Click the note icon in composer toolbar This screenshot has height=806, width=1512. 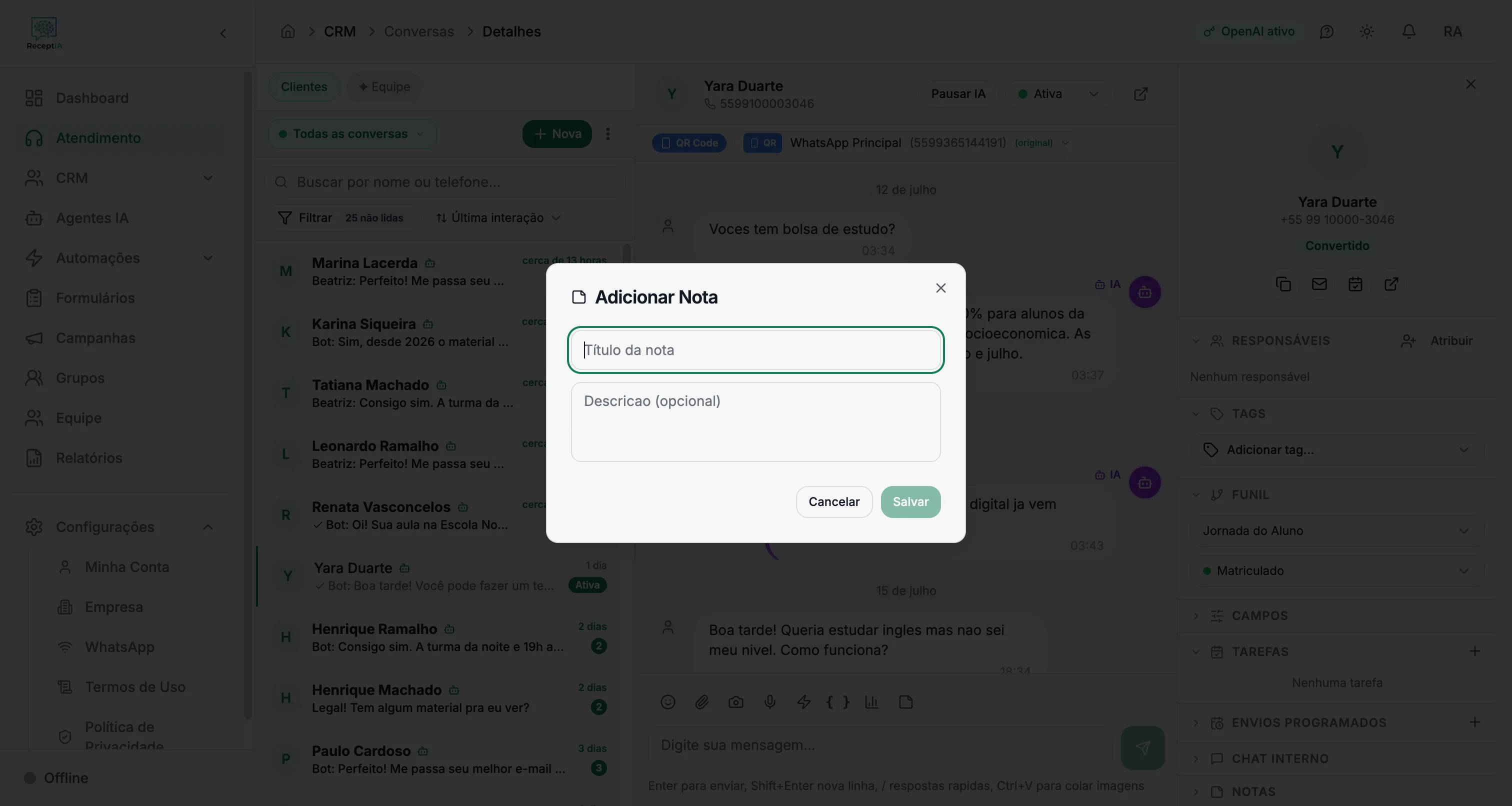coord(905,702)
